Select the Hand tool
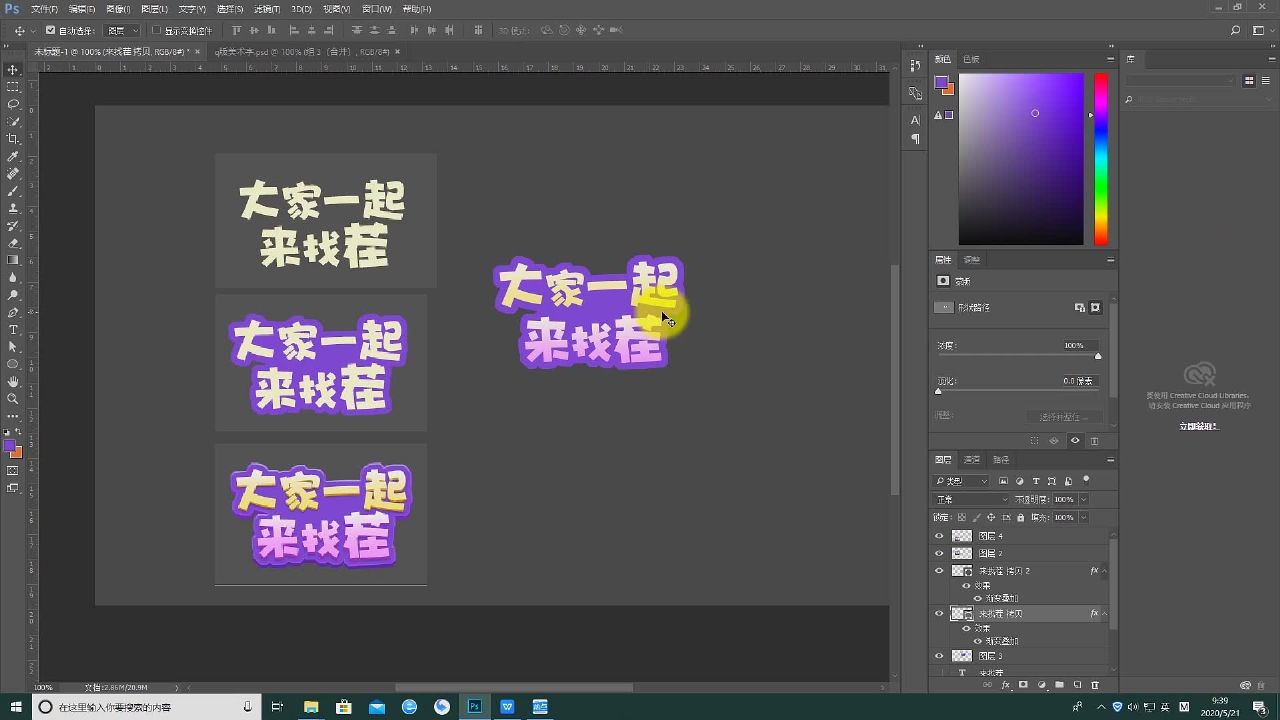Image resolution: width=1280 pixels, height=720 pixels. (x=13, y=381)
